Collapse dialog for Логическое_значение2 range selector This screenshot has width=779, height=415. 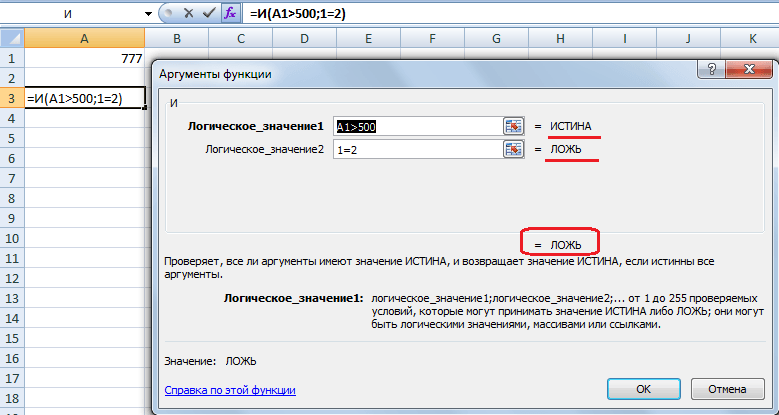tap(514, 149)
